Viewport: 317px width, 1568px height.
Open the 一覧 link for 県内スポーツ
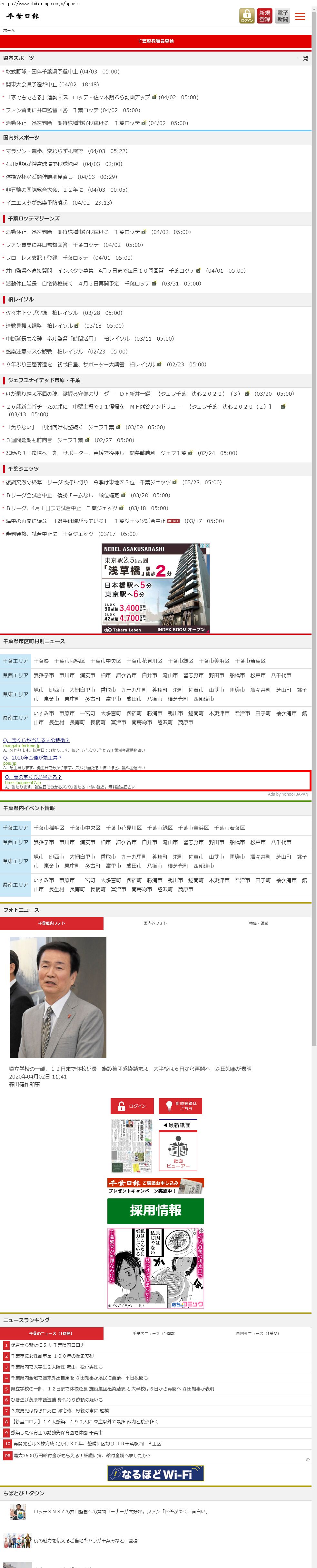(x=303, y=58)
